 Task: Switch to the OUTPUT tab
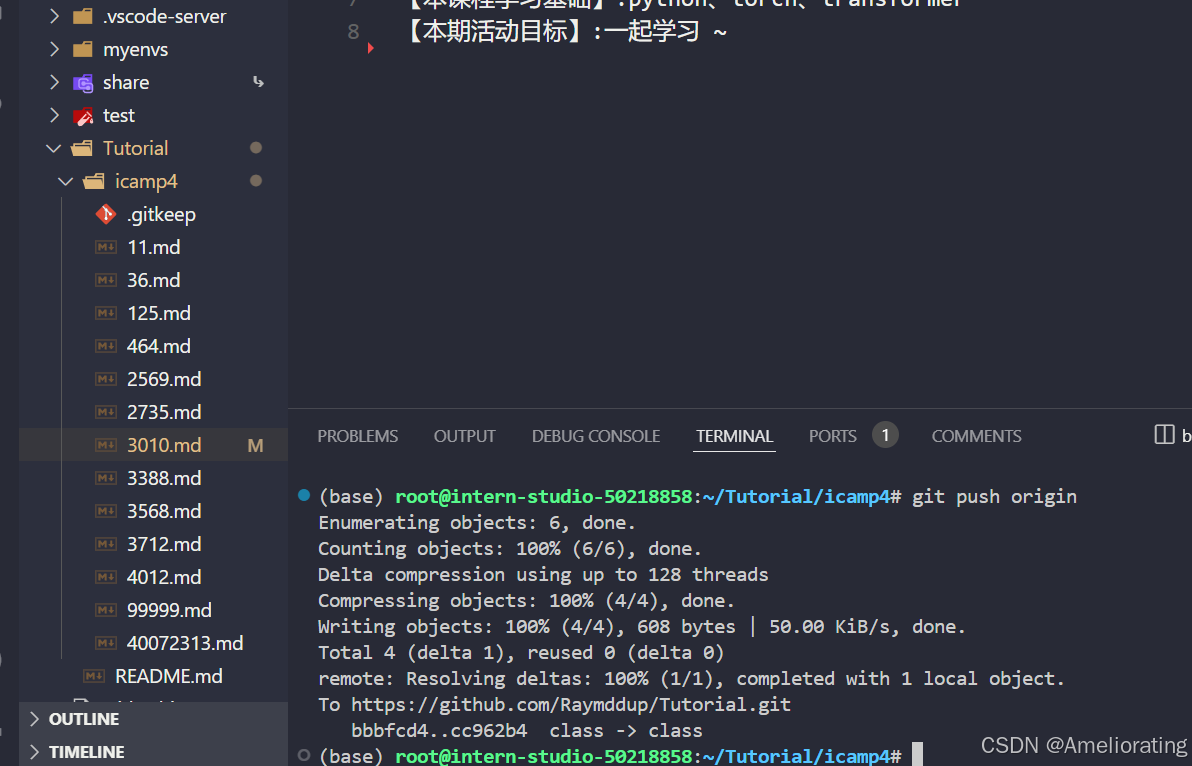click(x=464, y=435)
